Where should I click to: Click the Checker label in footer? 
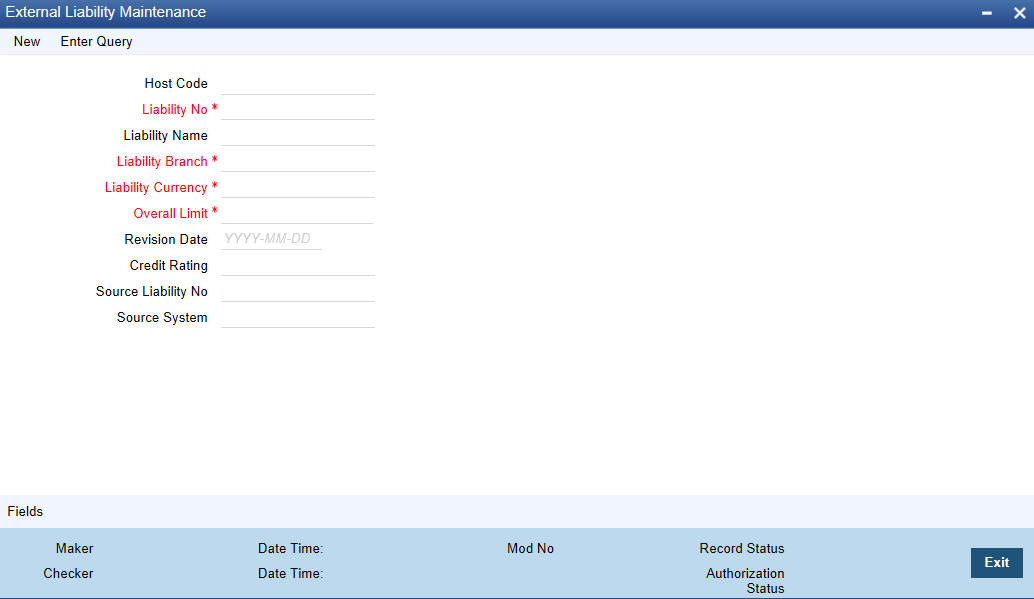pos(68,573)
